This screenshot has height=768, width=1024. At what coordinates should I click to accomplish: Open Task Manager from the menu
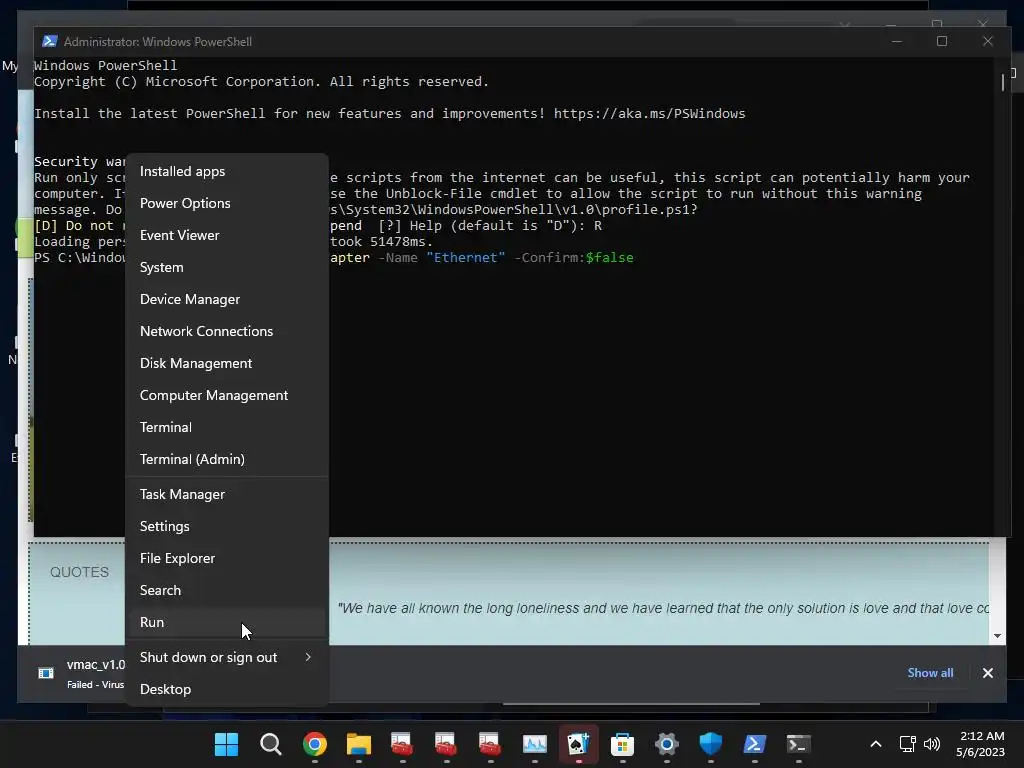click(x=227, y=494)
